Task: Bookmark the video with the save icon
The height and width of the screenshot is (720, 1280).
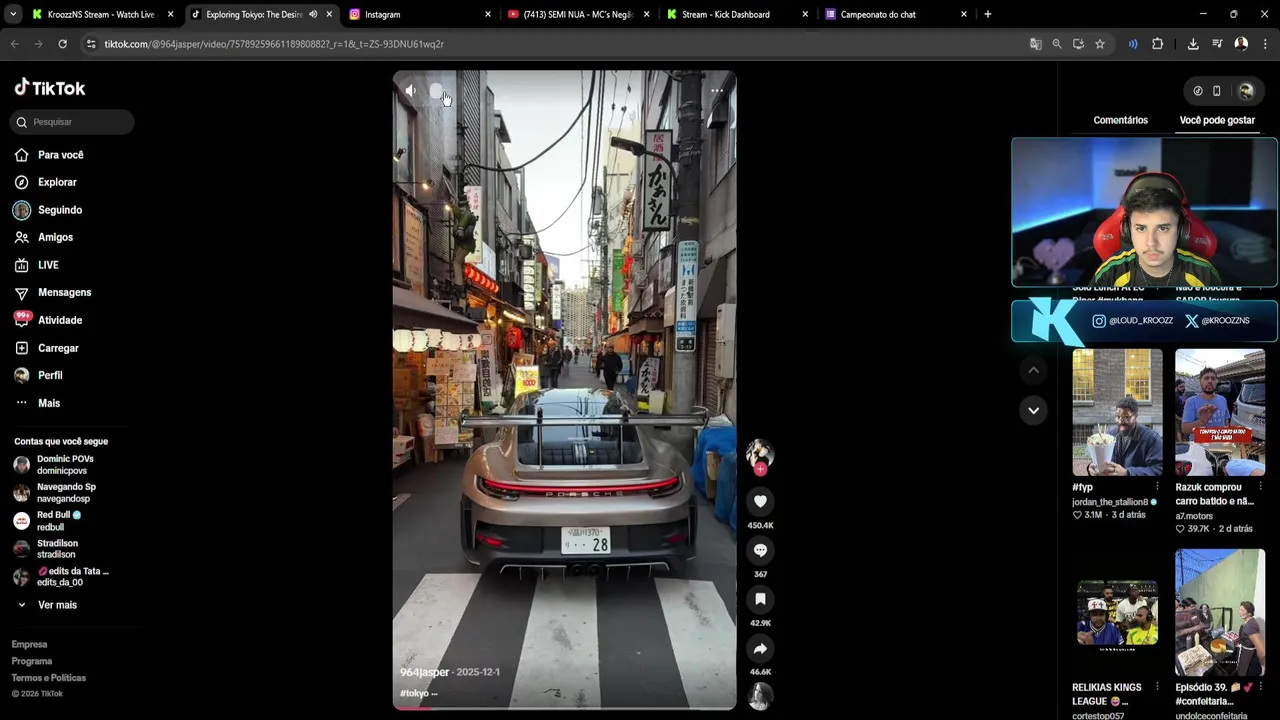Action: 760,599
